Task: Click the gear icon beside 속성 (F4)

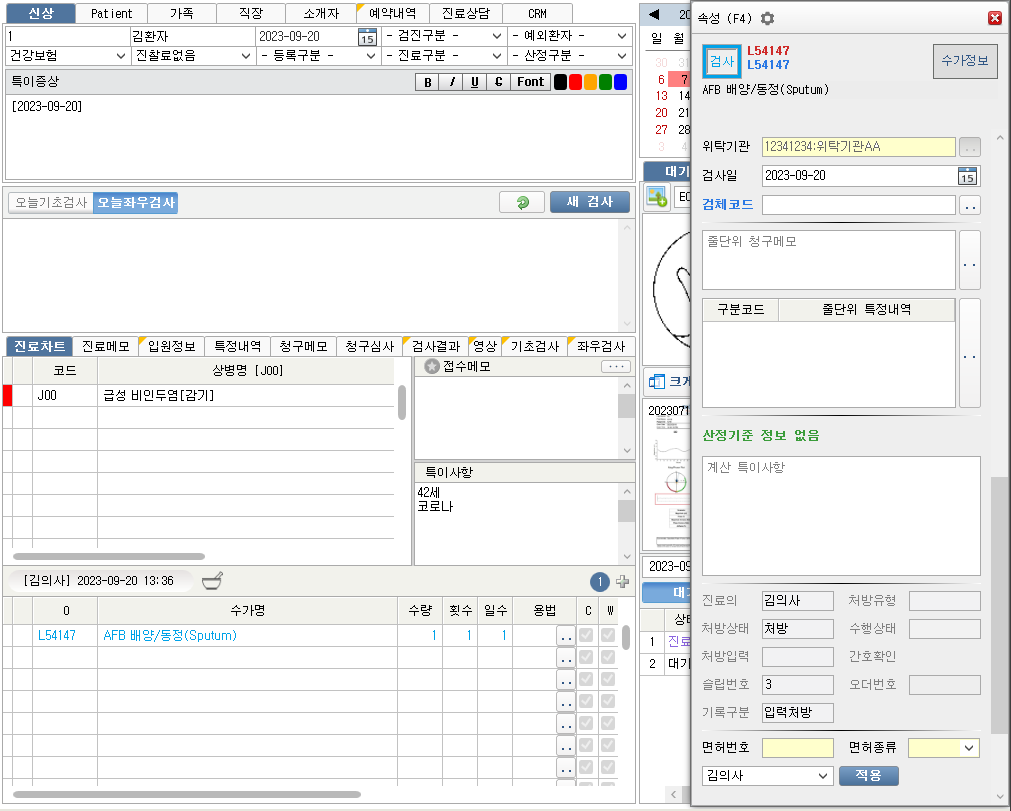Action: [768, 18]
